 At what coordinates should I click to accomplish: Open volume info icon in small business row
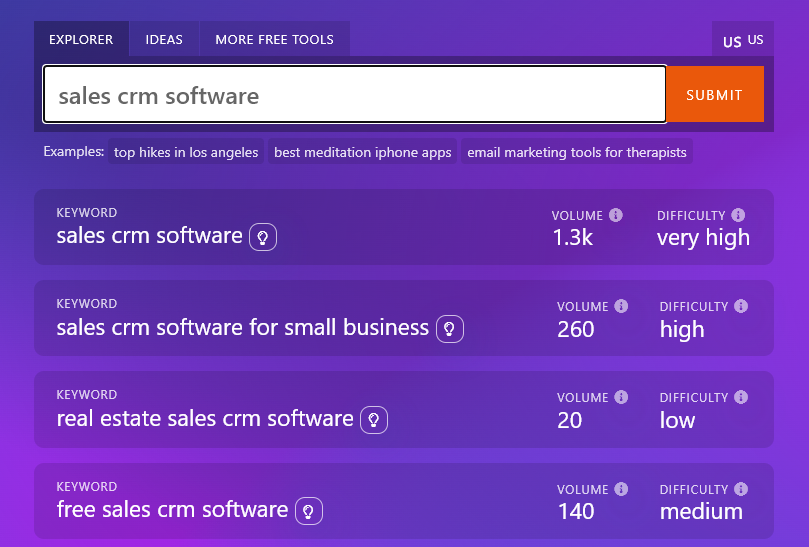pyautogui.click(x=621, y=306)
